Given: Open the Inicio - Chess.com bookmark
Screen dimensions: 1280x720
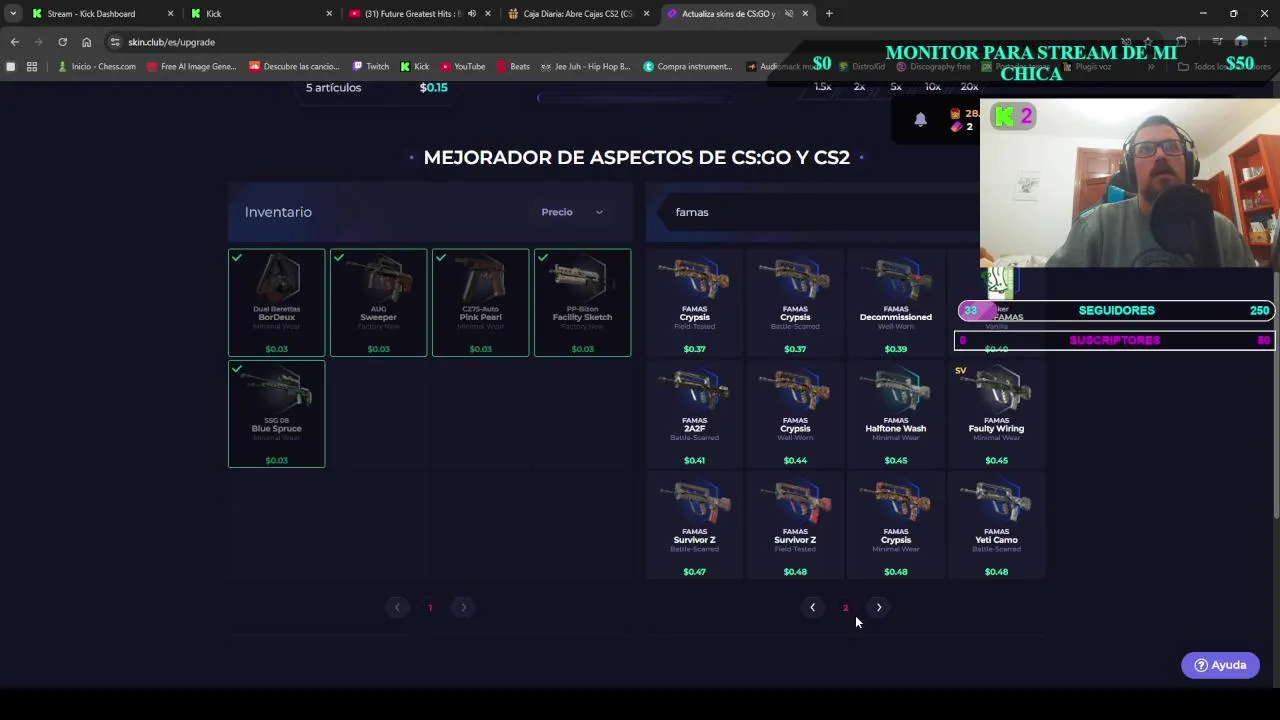Looking at the screenshot, I should coord(97,67).
